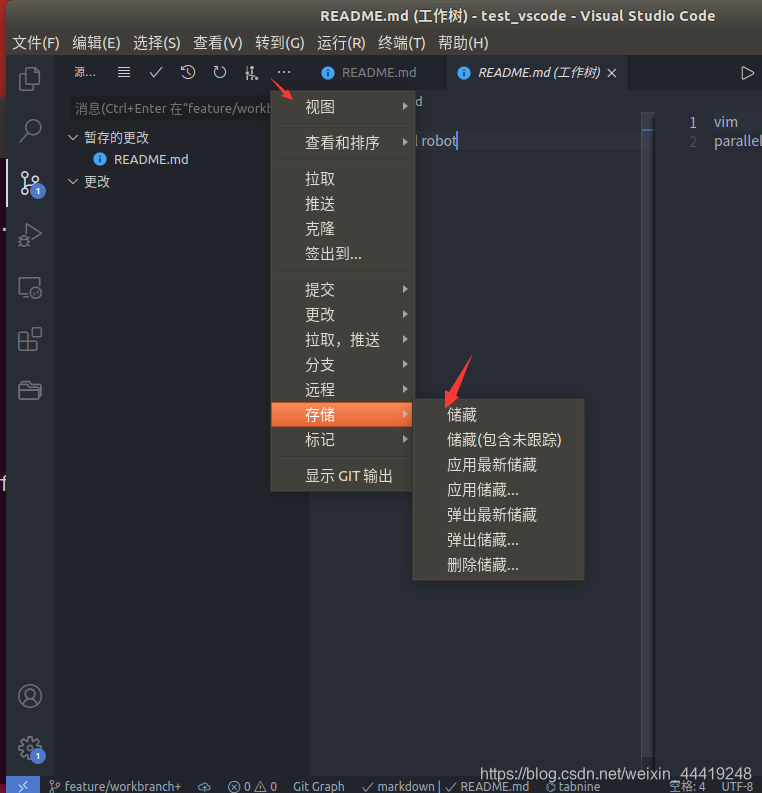Open the 选择(S) menu
Screen dimensions: 762x793
pos(156,43)
